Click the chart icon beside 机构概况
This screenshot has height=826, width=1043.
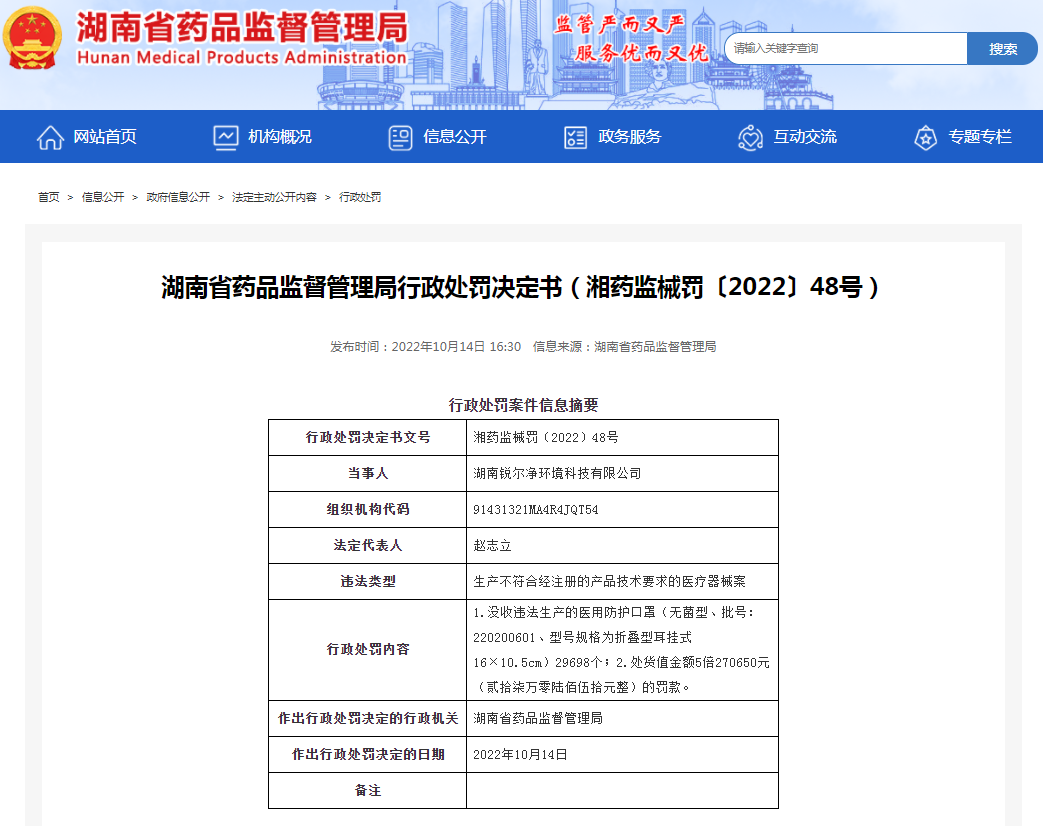pos(226,137)
